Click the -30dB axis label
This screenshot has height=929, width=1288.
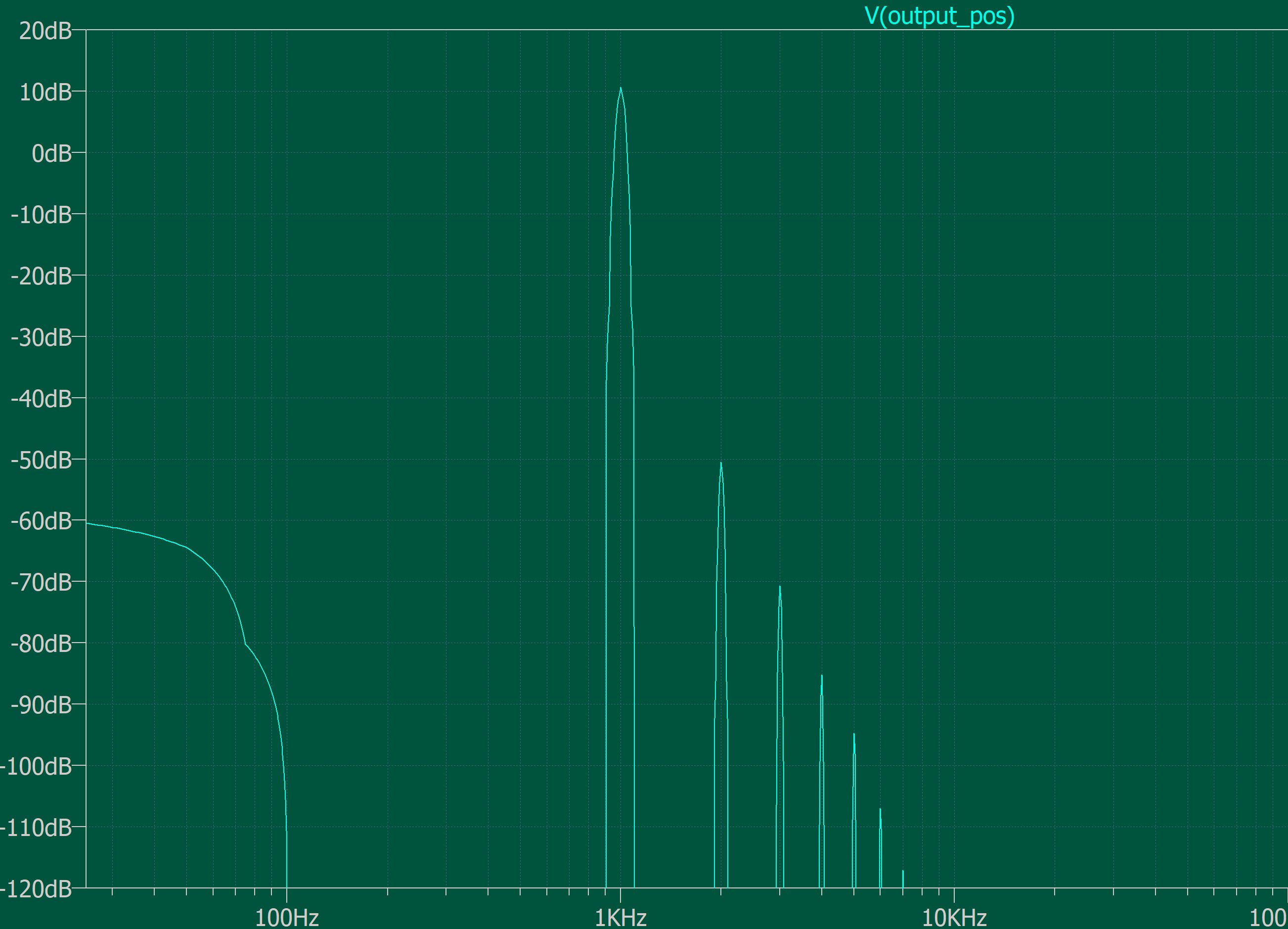(42, 337)
